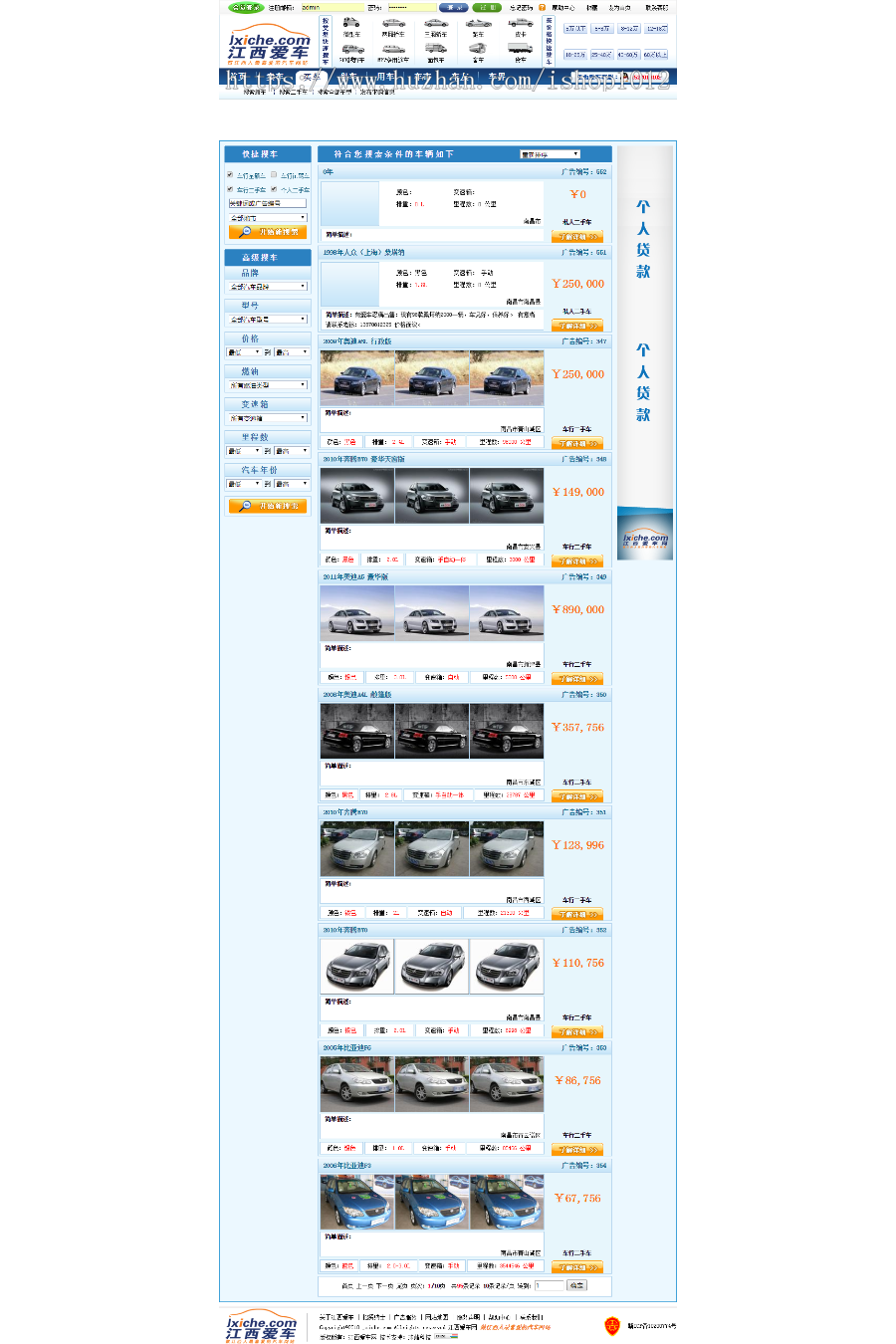Open 联系我们 in the top bar

[x=657, y=7]
